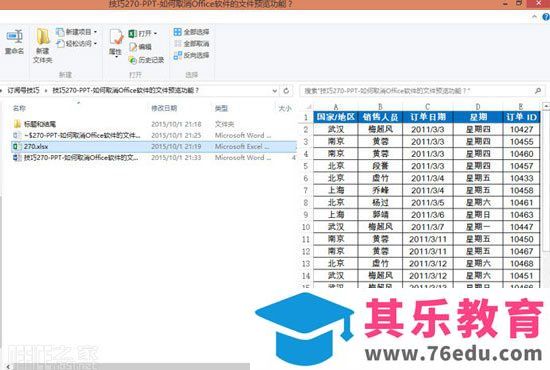Image resolution: width=550 pixels, height=370 pixels.
Task: Click preview cell 10427
Action: tap(521, 129)
